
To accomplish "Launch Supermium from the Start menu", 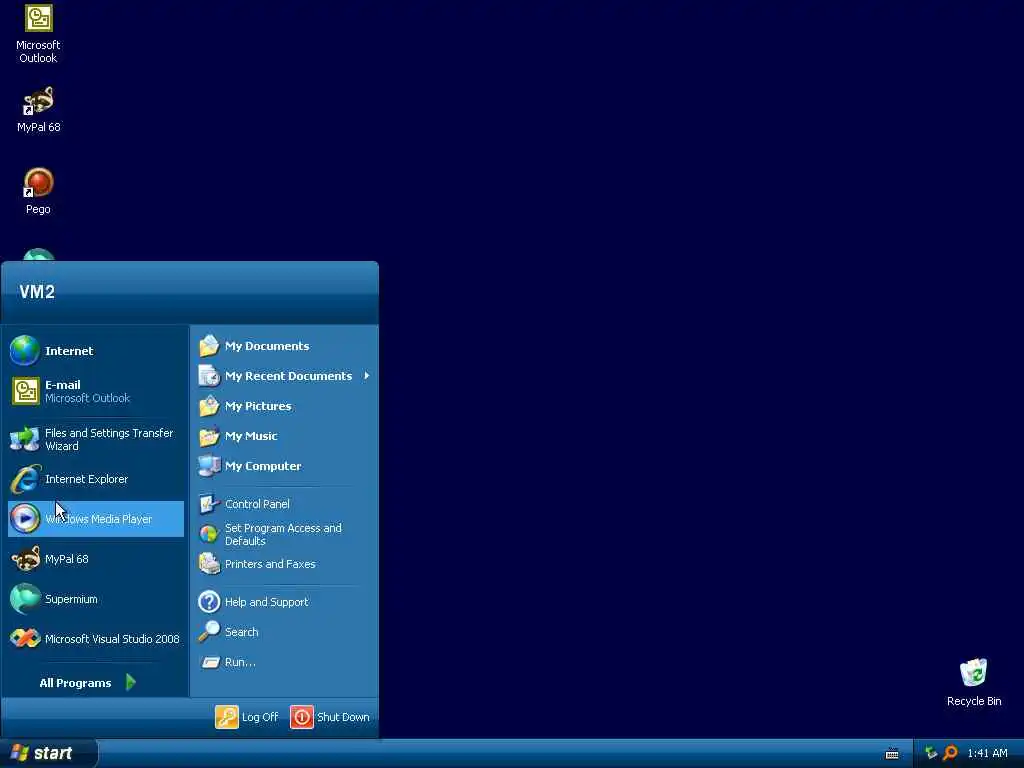I will coord(96,599).
